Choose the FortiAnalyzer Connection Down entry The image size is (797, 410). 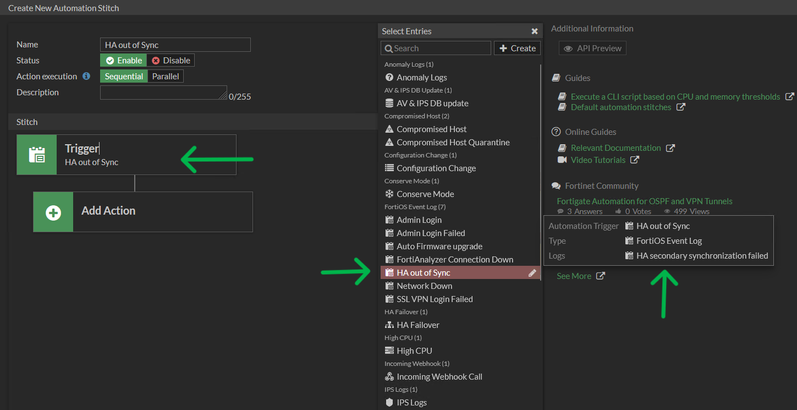click(x=454, y=260)
